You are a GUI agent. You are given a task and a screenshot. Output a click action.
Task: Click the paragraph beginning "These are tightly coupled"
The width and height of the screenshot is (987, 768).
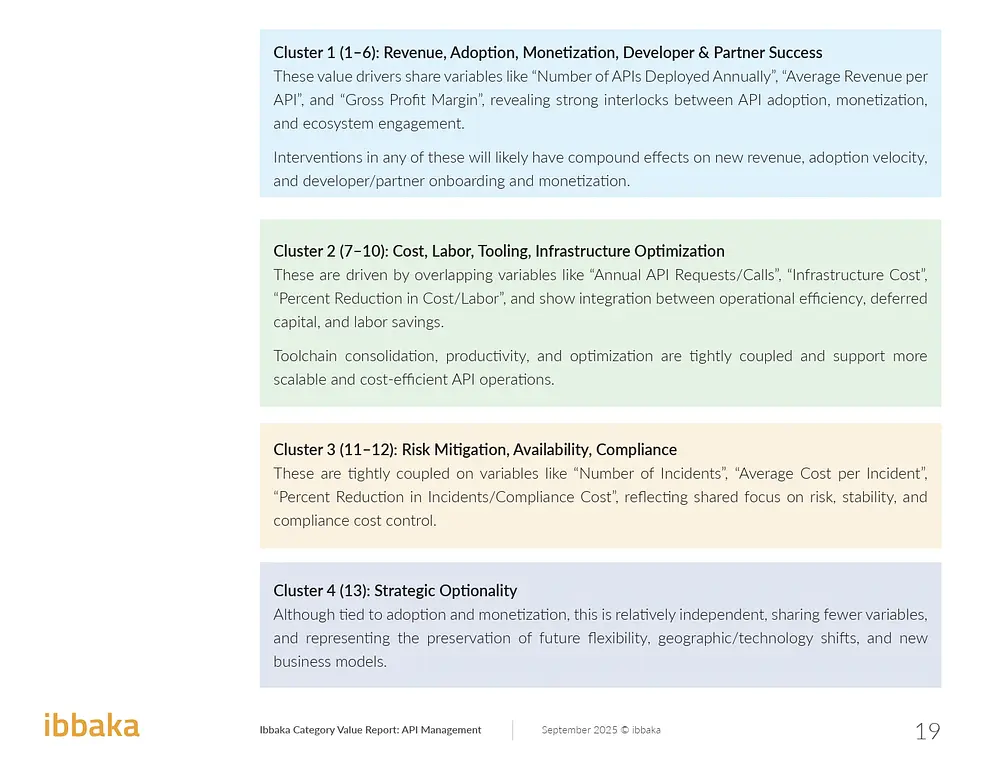point(600,497)
